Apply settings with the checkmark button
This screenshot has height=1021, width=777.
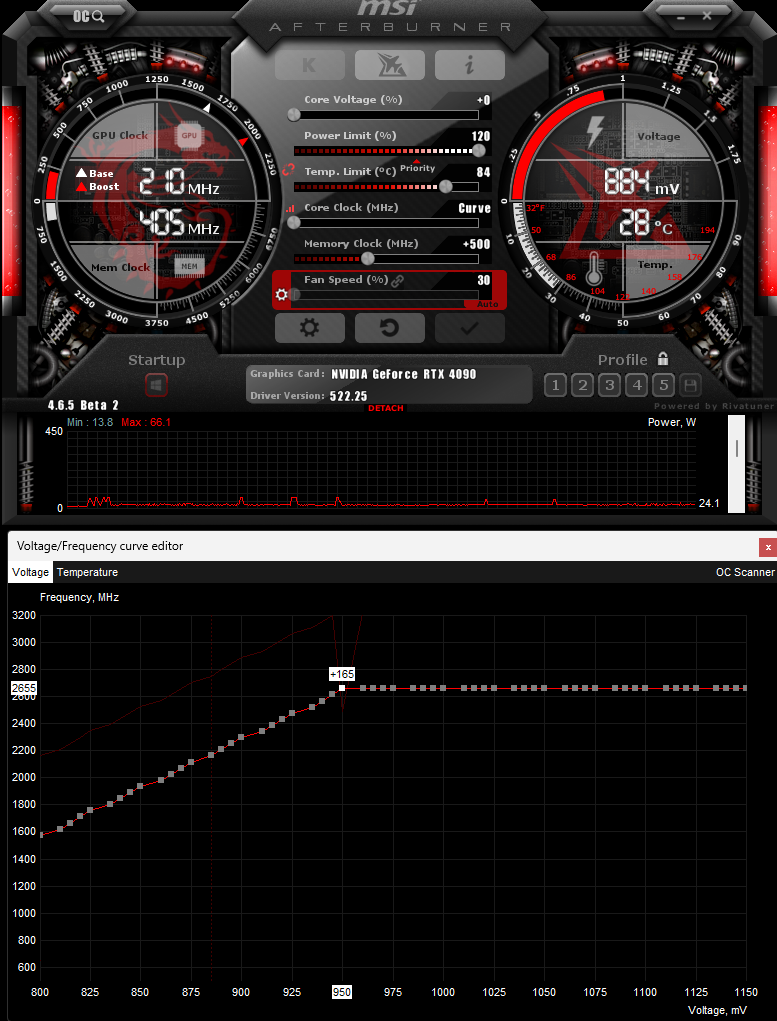[x=470, y=328]
